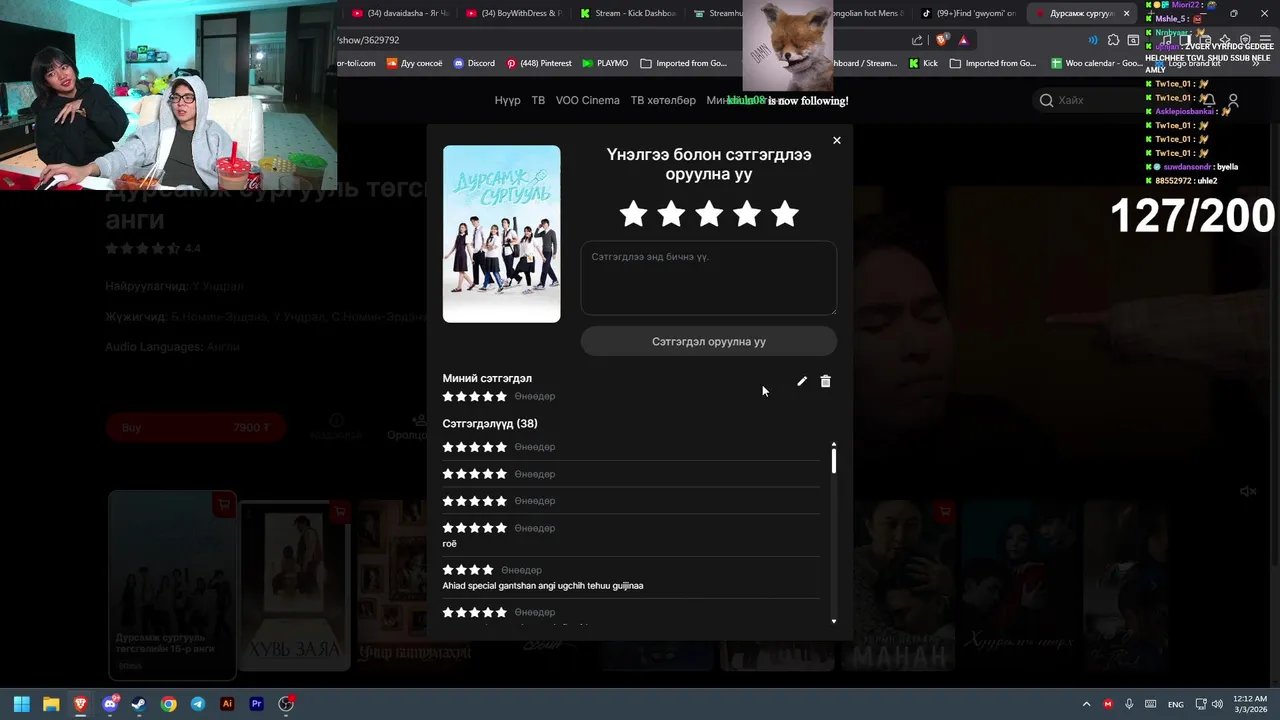1280x720 pixels.
Task: Open the ТВ хөтөлбөр navigation item
Action: pos(663,100)
